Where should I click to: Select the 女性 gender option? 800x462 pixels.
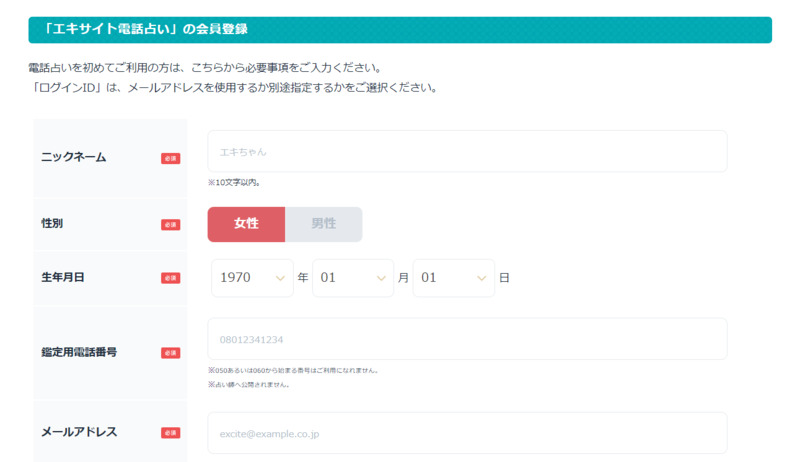point(246,224)
